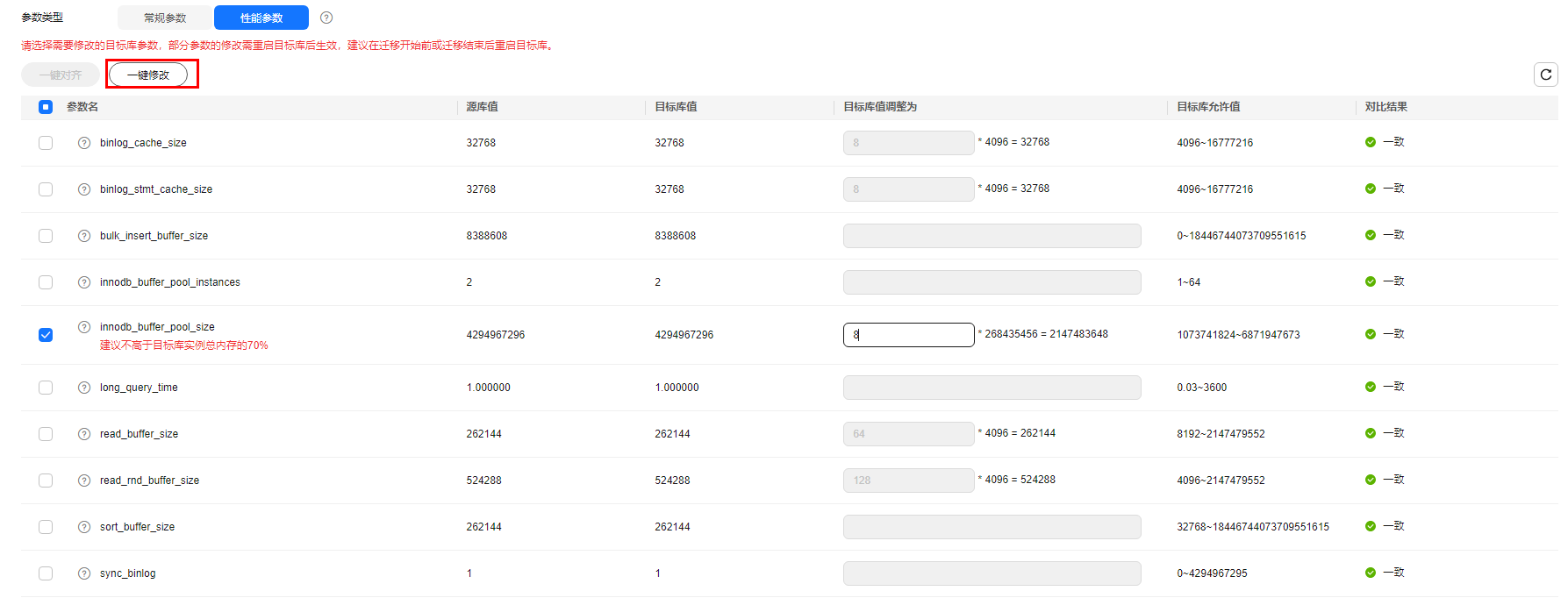Image resolution: width=1568 pixels, height=598 pixels.
Task: Show help for read_rnd_buffer_size parameter
Action: tap(84, 481)
